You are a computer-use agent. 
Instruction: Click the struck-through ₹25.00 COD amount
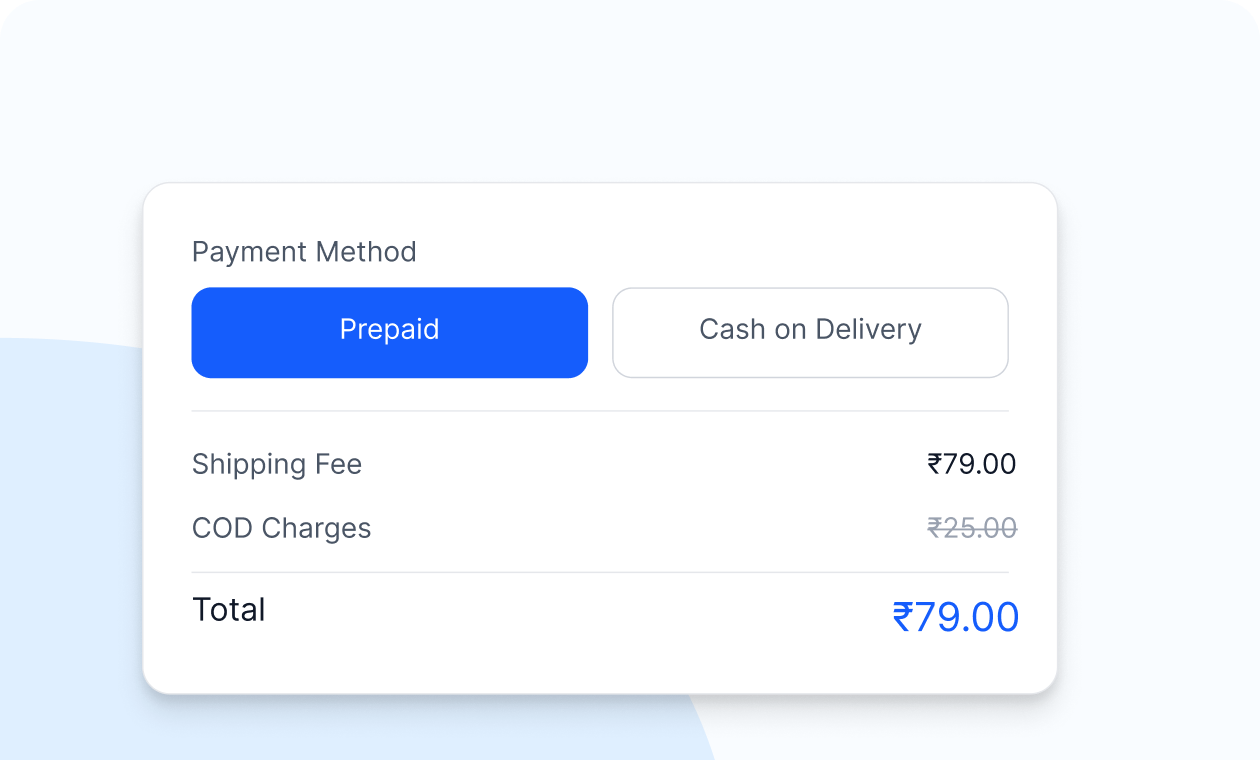tap(972, 528)
